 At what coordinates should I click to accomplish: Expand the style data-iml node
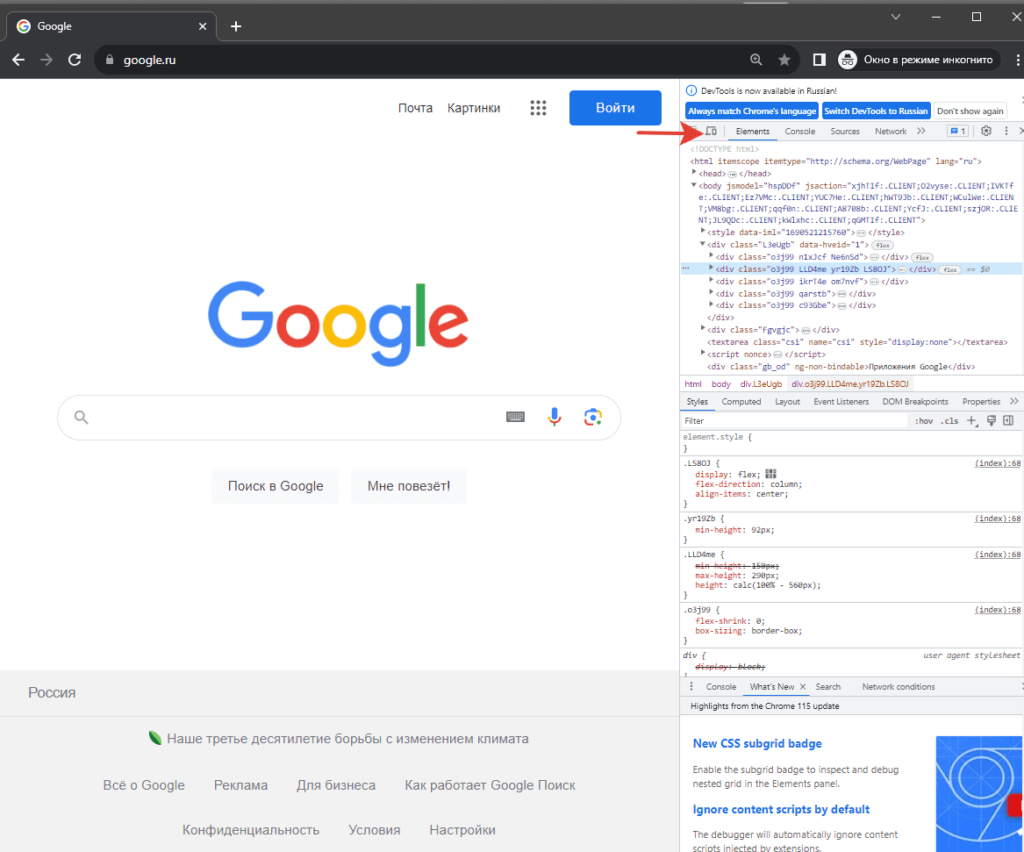click(x=703, y=231)
